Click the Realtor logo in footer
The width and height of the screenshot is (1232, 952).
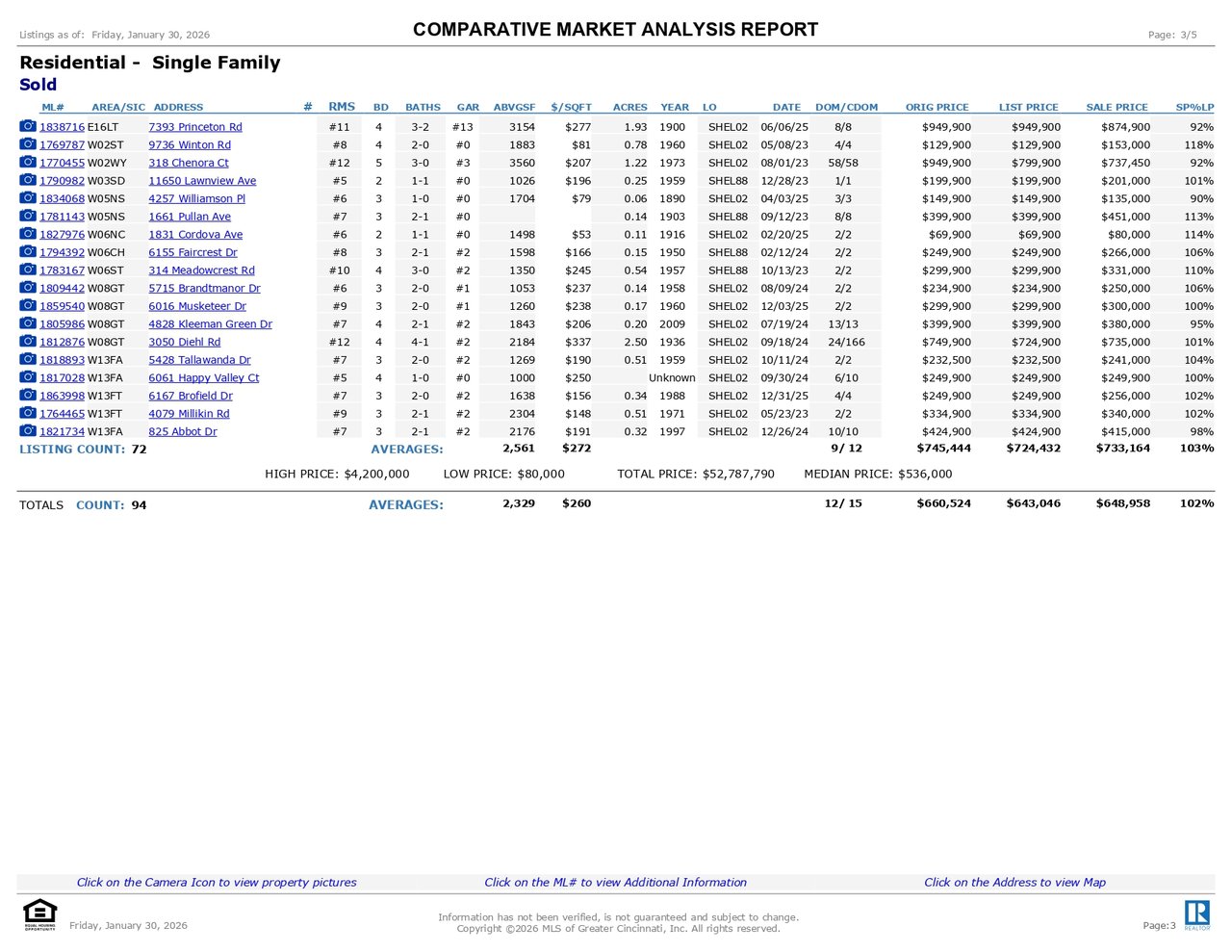pos(1196,915)
